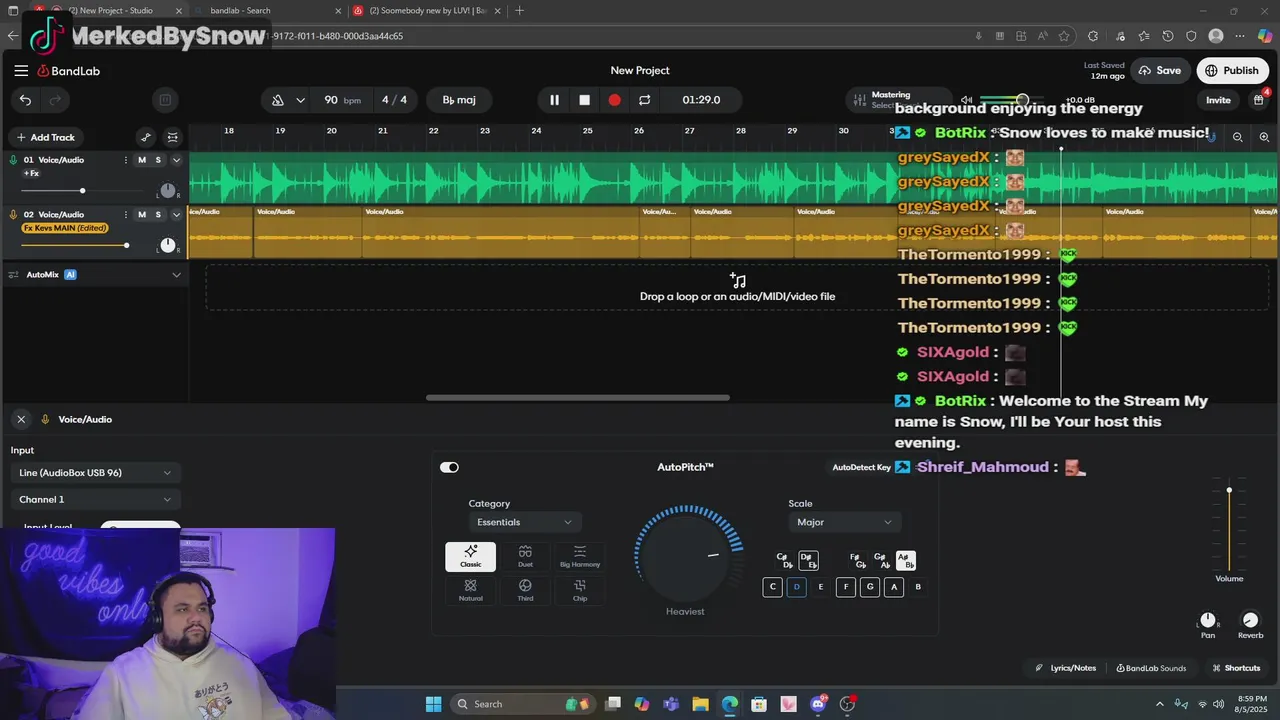Stop playback with the stop button

click(x=585, y=100)
